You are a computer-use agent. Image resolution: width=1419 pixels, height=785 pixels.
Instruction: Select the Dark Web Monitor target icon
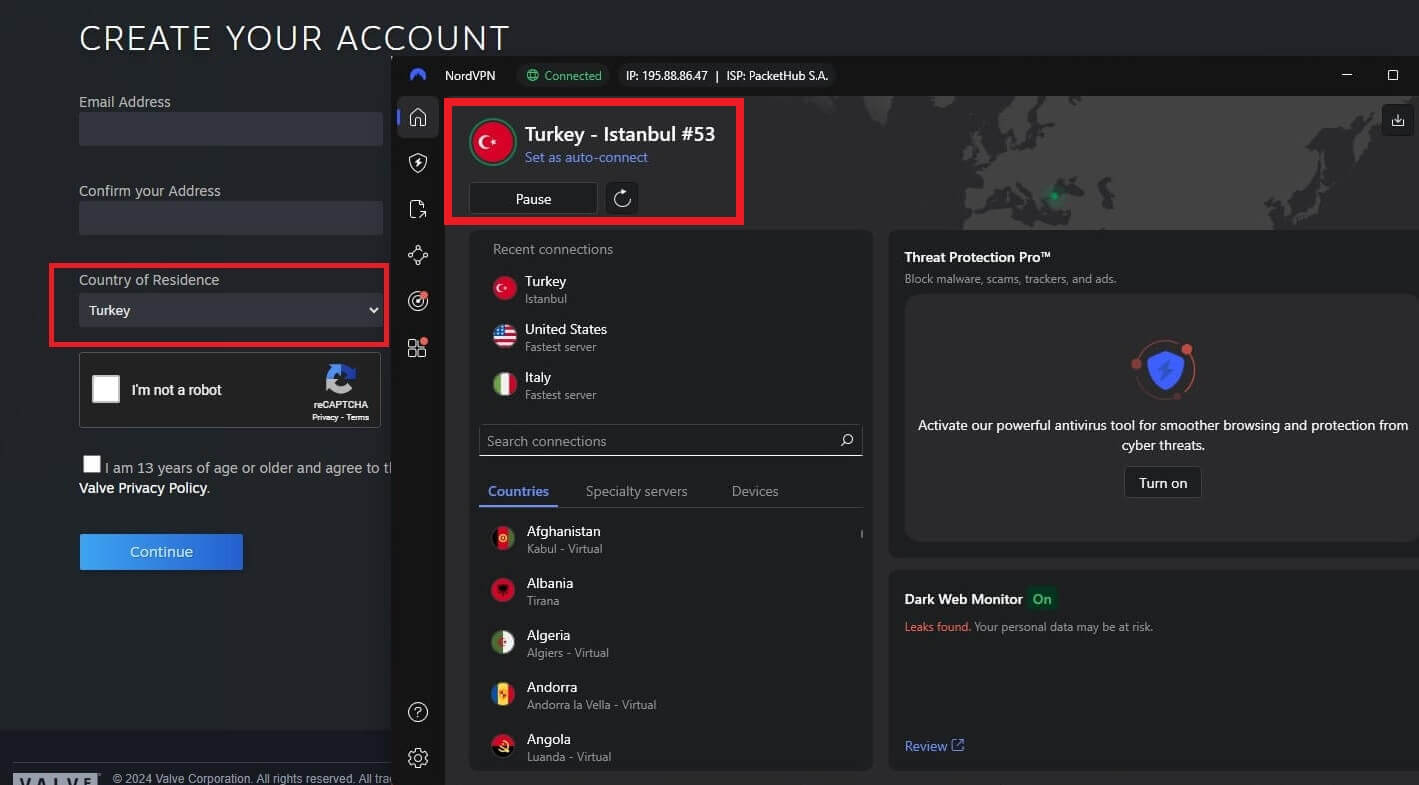click(x=417, y=301)
